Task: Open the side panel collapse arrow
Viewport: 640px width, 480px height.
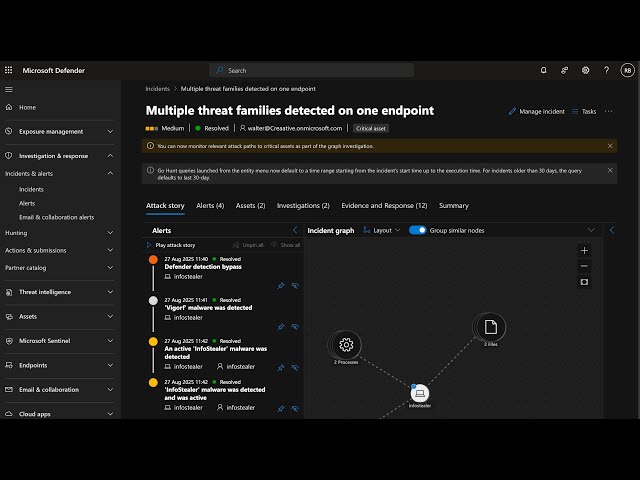Action: tap(612, 230)
